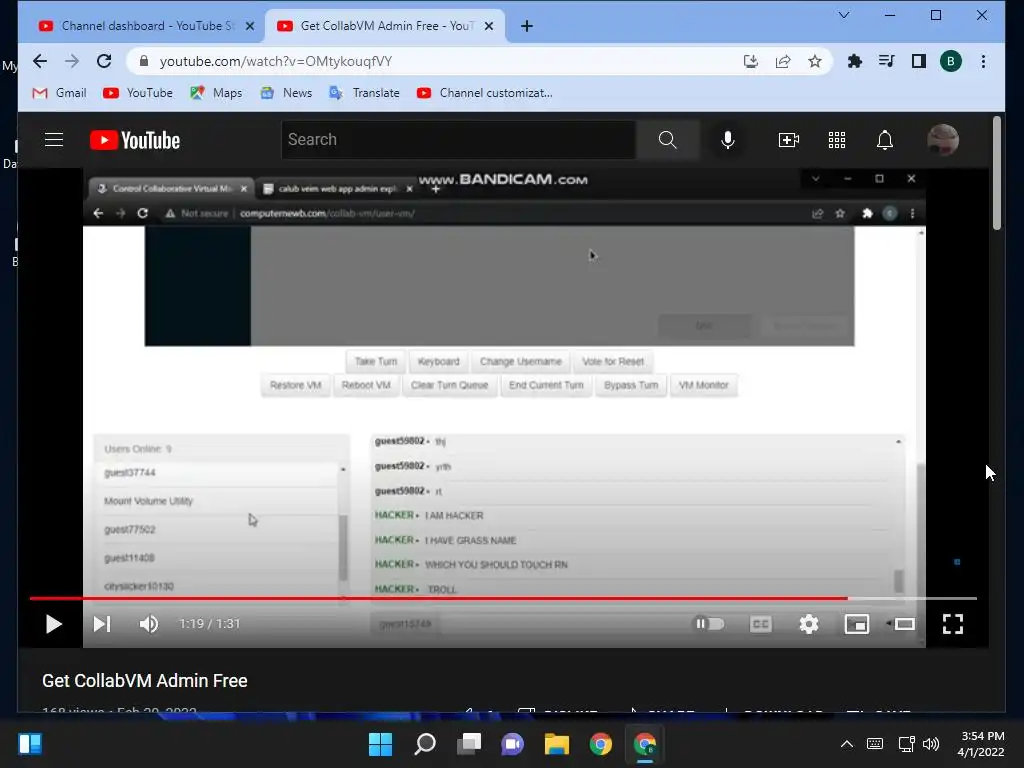Click the forward navigation arrow
This screenshot has width=1024, height=768.
coord(72,61)
